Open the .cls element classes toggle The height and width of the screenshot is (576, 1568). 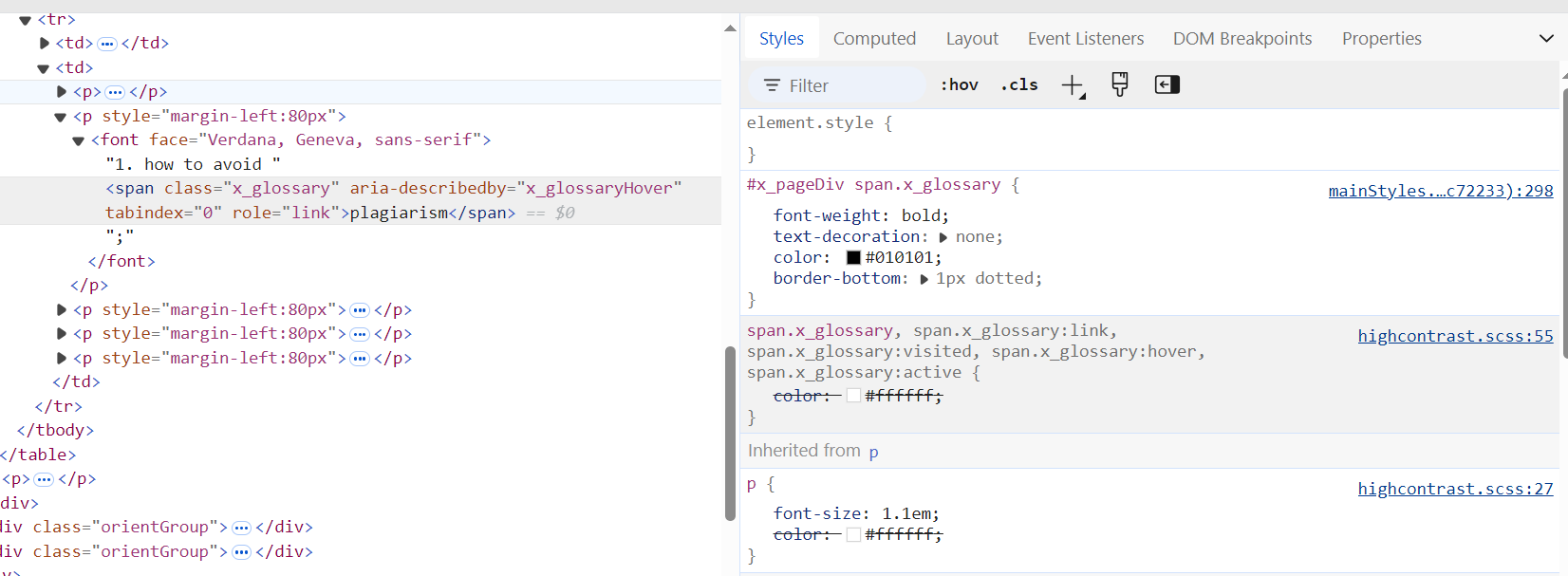click(x=1019, y=84)
